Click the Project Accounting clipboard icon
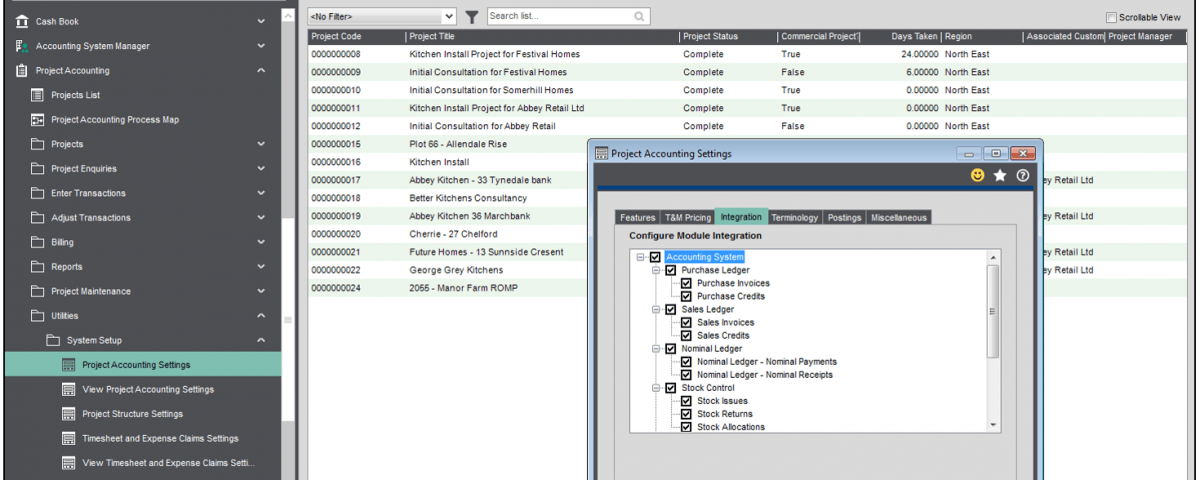This screenshot has height=480, width=1200. (x=21, y=71)
